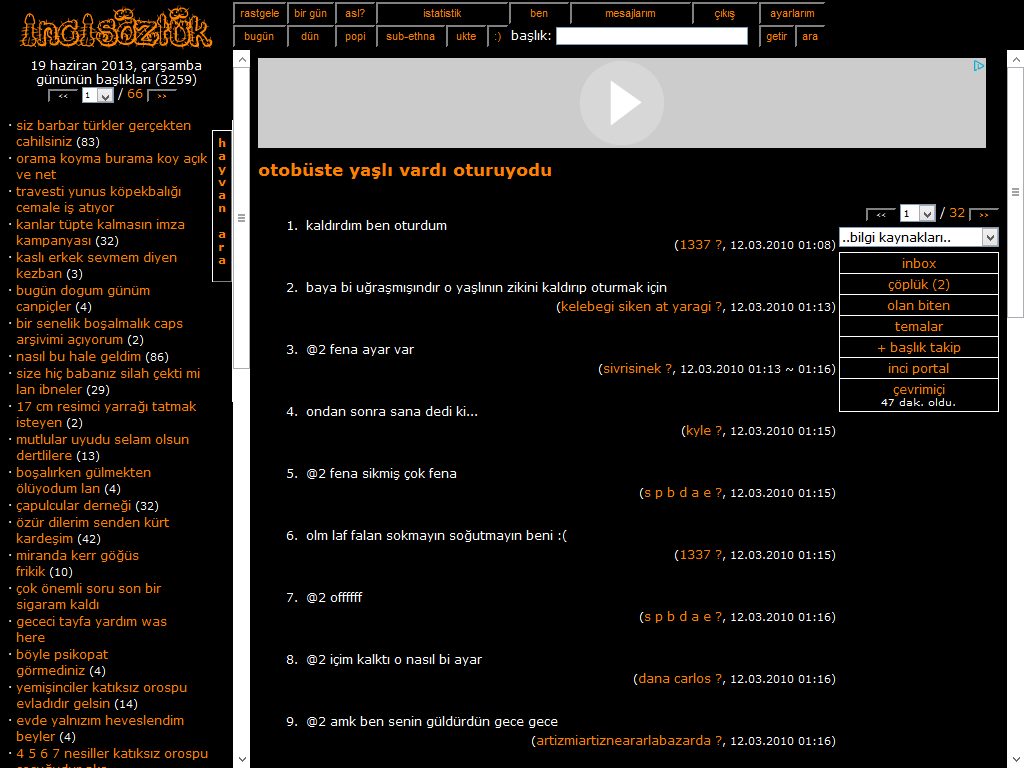Open topic 'çok önemli soru son bir sigaram kaldı'
This screenshot has width=1024, height=768.
coord(88,596)
